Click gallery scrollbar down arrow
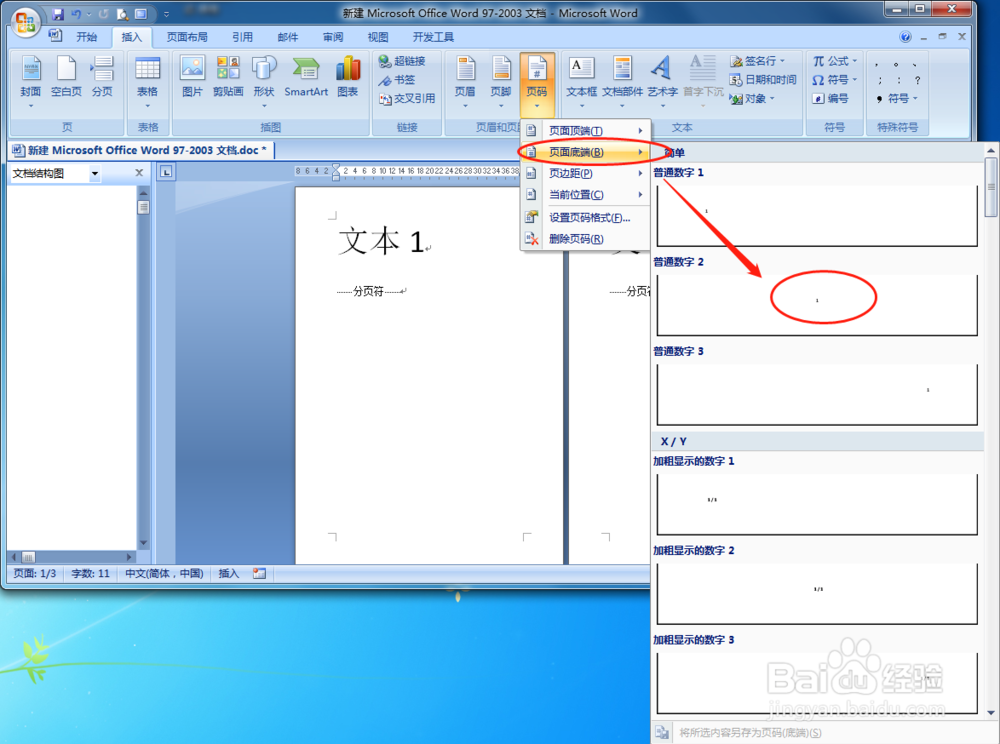The width and height of the screenshot is (1000, 744). [990, 712]
